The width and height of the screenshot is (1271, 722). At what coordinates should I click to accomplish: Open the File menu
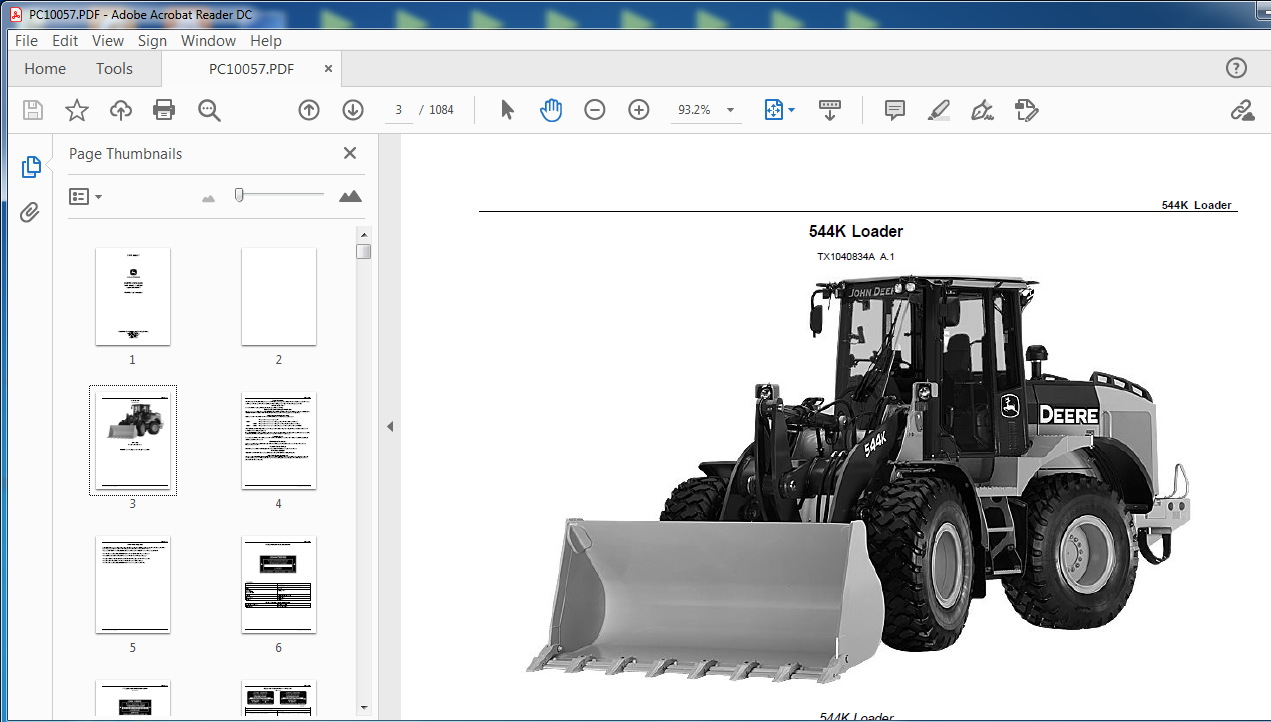click(x=26, y=41)
